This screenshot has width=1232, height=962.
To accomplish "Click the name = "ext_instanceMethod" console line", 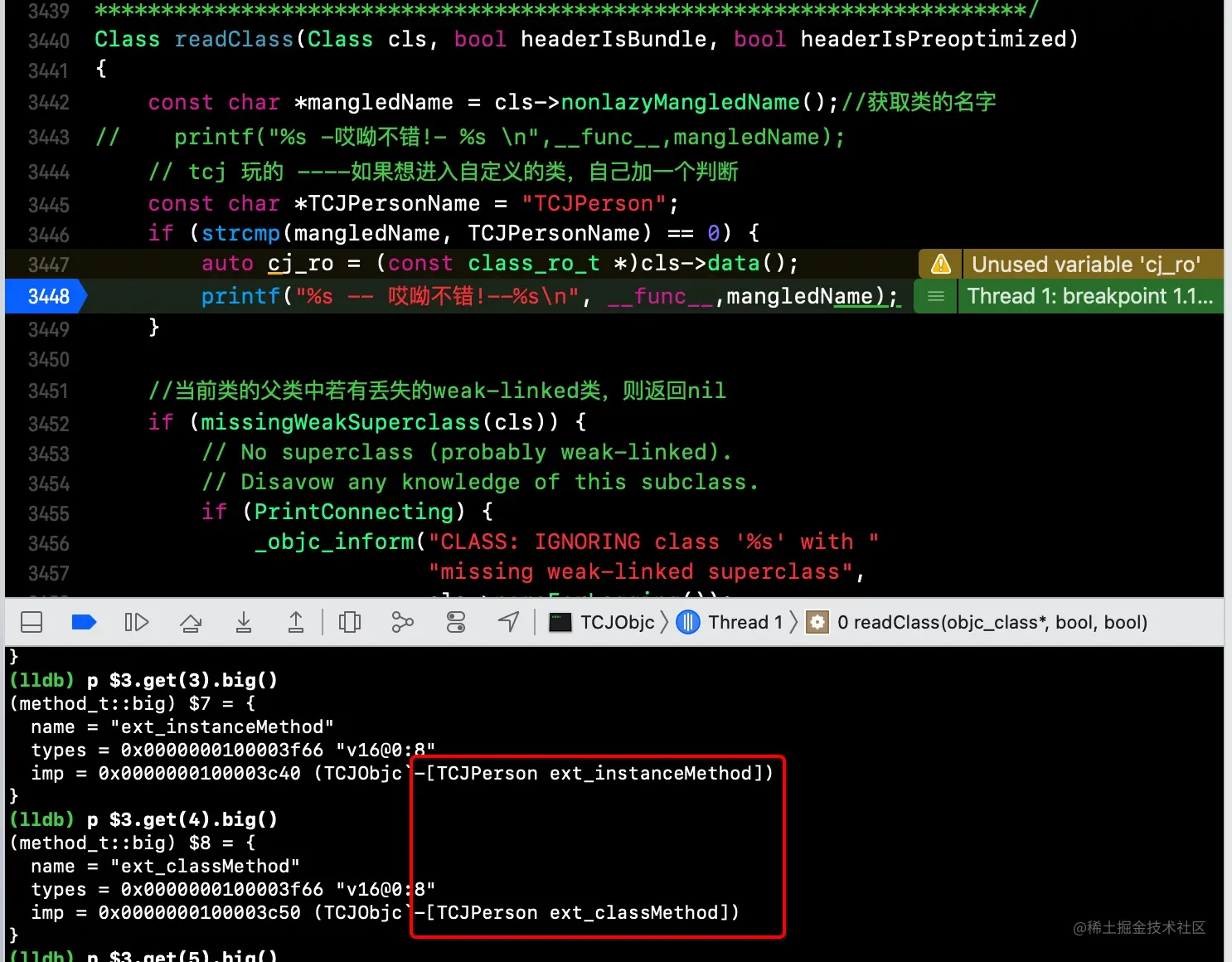I will [182, 726].
